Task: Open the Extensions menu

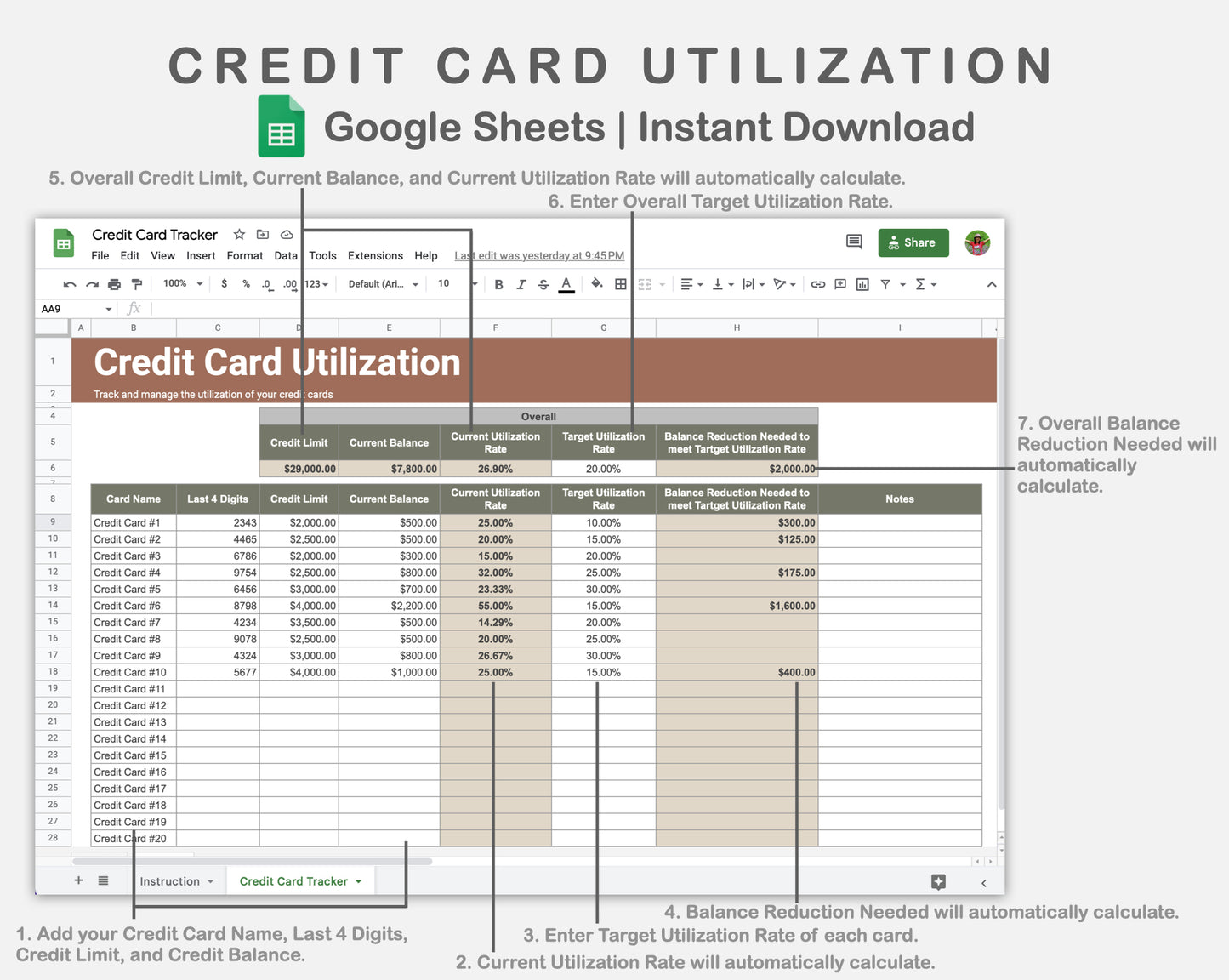Action: 375,256
